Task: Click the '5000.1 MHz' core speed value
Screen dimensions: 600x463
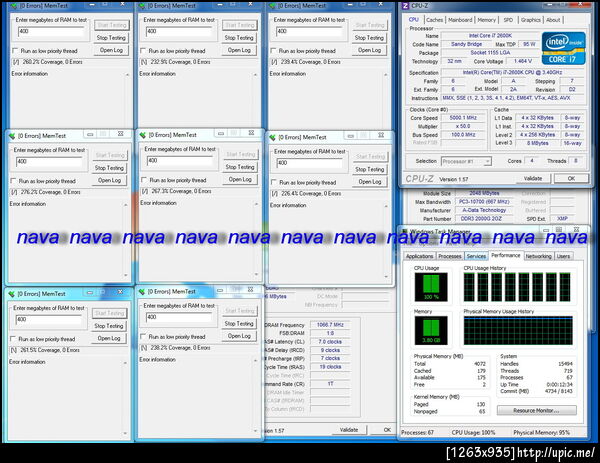Action: (x=463, y=118)
